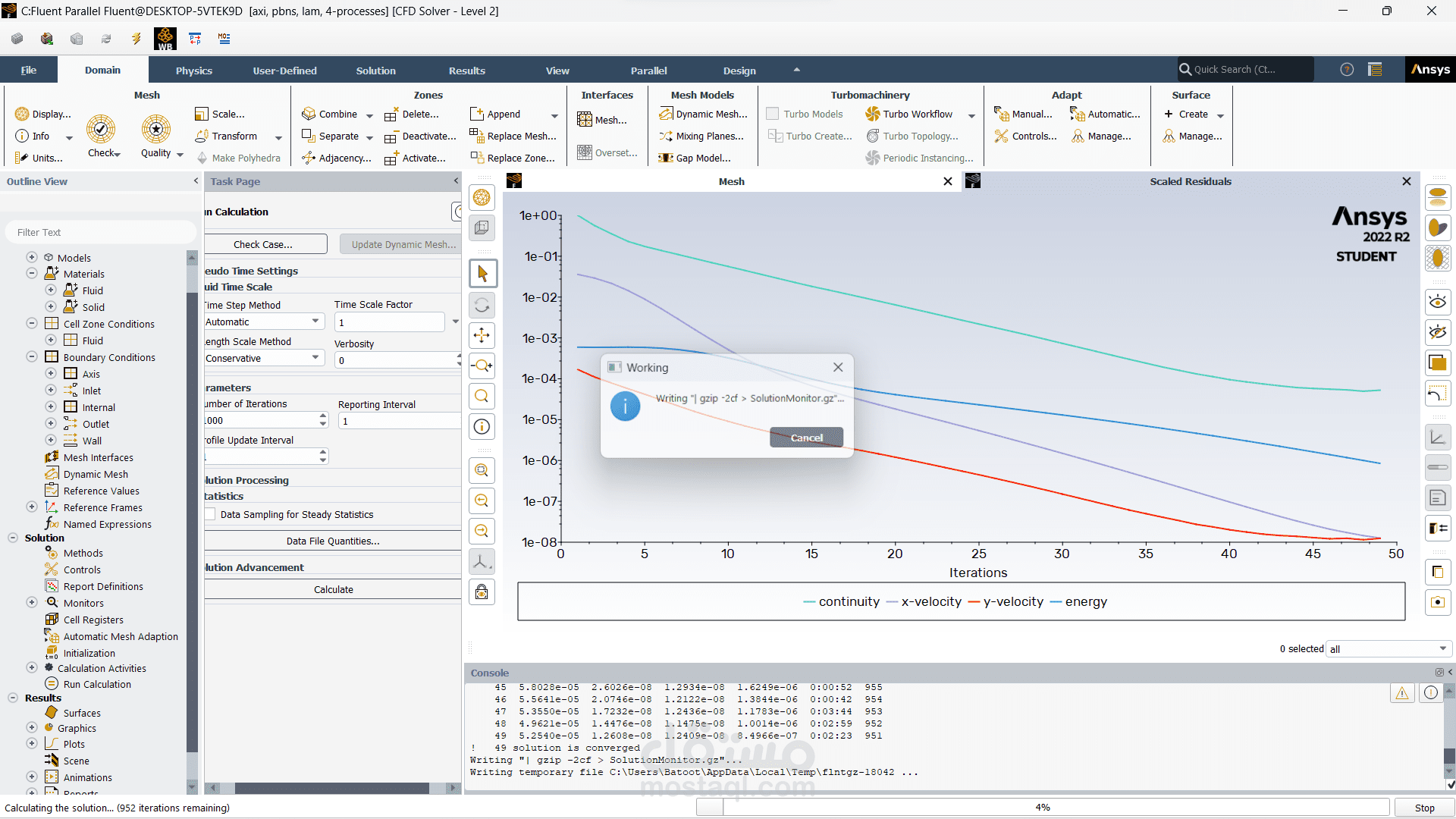This screenshot has width=1456, height=819.
Task: Open Dynamic Mesh settings under Mesh Models
Action: [x=703, y=114]
